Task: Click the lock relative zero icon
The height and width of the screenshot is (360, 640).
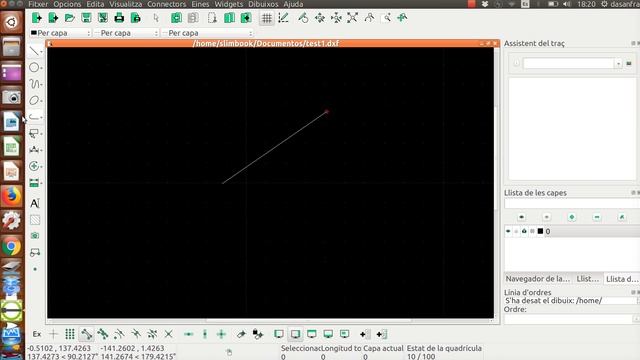Action: [x=258, y=334]
